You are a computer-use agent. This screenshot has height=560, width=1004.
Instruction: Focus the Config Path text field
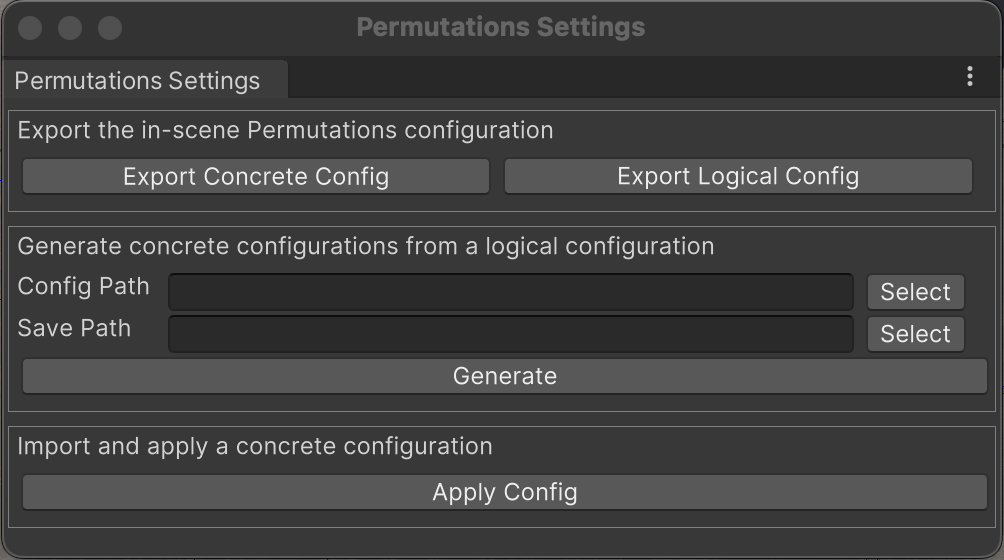510,292
